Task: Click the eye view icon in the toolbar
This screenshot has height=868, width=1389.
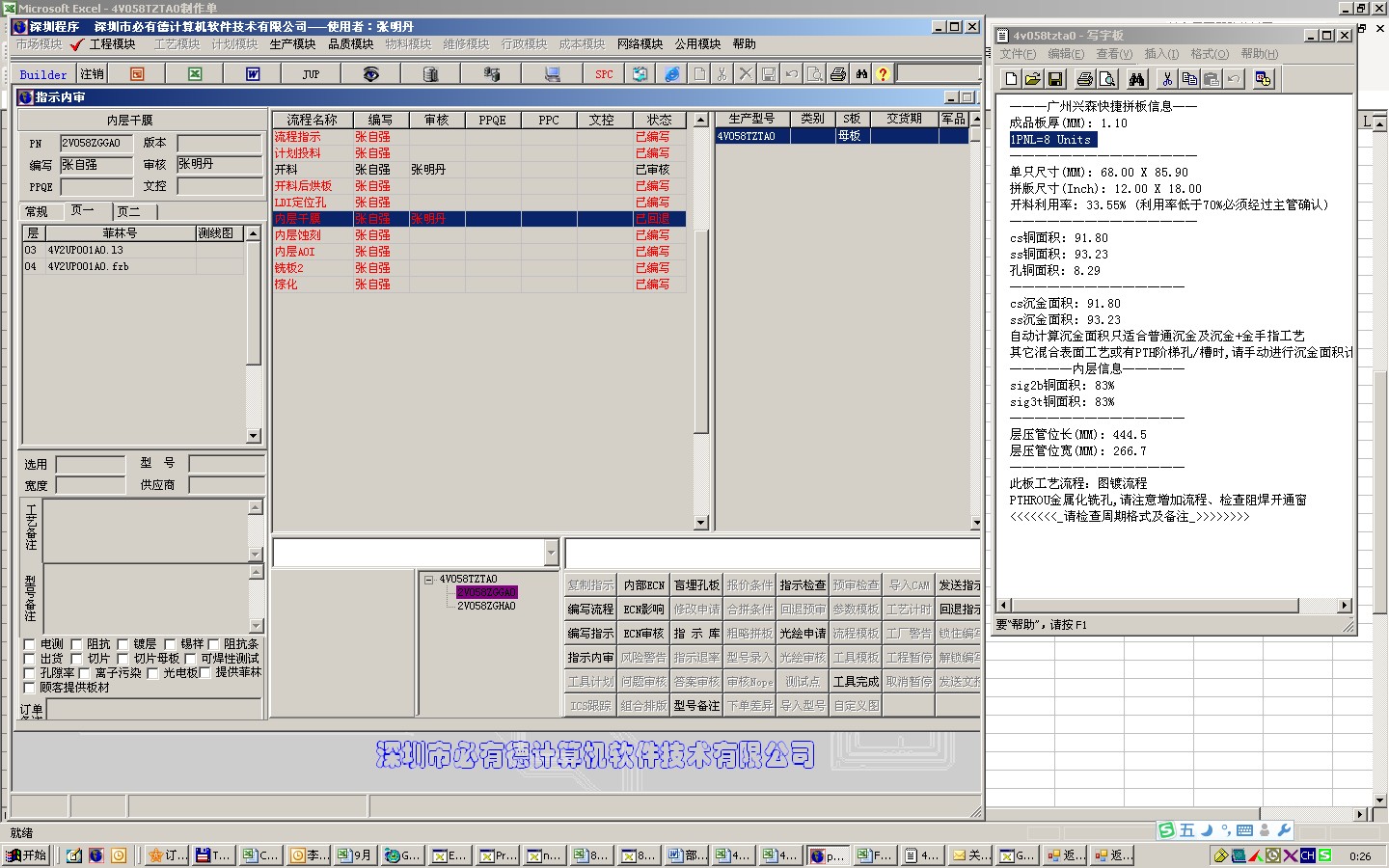Action: (370, 73)
